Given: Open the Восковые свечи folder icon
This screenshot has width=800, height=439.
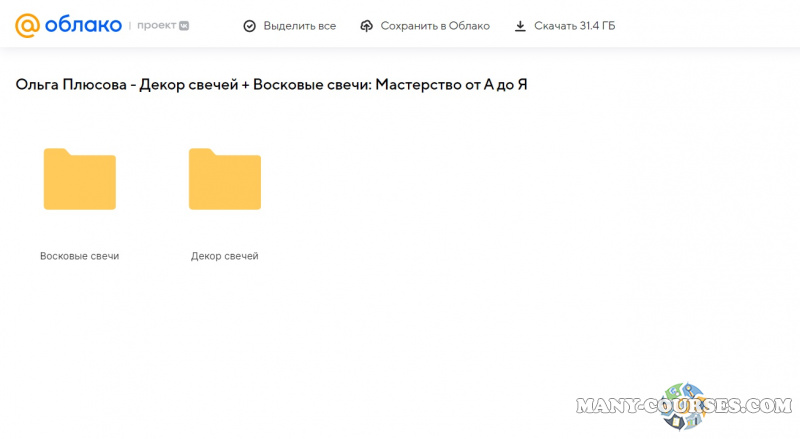Looking at the screenshot, I should (80, 180).
